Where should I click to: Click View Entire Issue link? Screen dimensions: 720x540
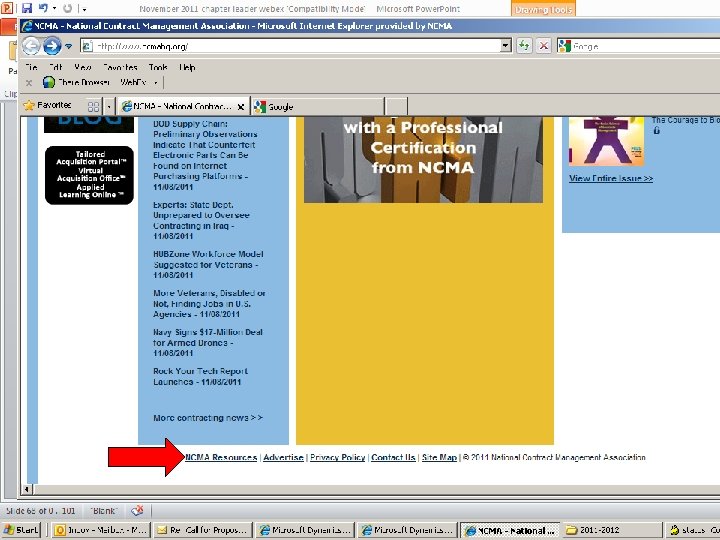pyautogui.click(x=611, y=178)
